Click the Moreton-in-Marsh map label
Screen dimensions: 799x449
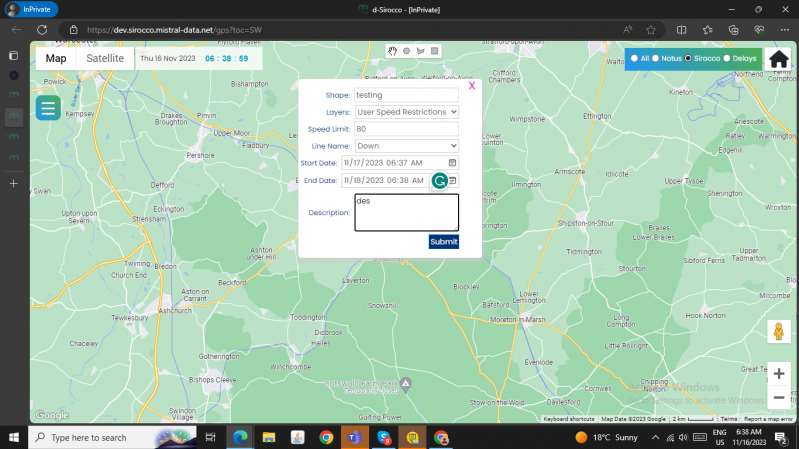518,320
